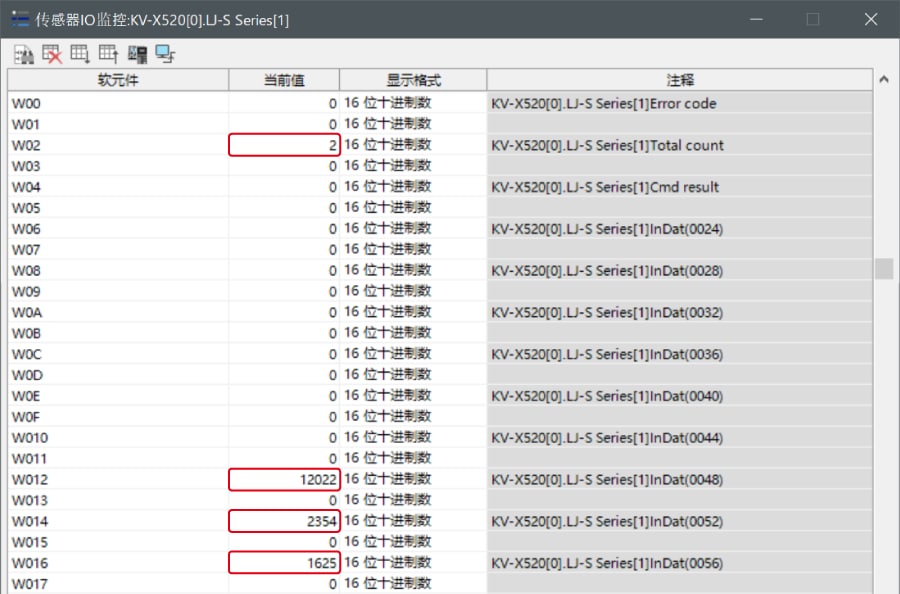The image size is (900, 594).
Task: Click the table icon with down arrow
Action: (80, 54)
